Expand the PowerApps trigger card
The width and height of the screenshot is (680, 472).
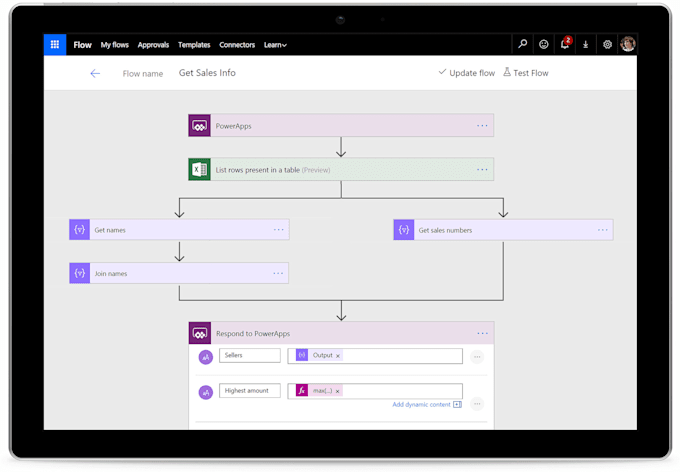pyautogui.click(x=341, y=126)
